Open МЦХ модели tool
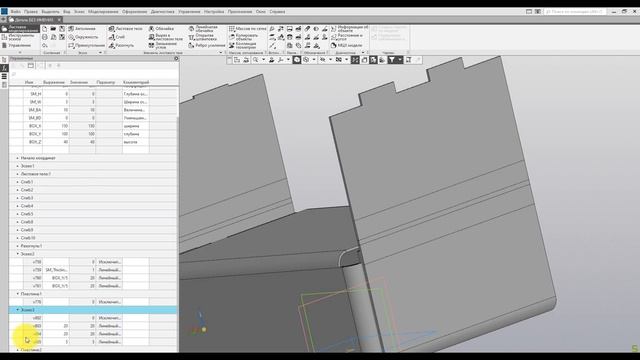The height and width of the screenshot is (360, 640). point(346,45)
